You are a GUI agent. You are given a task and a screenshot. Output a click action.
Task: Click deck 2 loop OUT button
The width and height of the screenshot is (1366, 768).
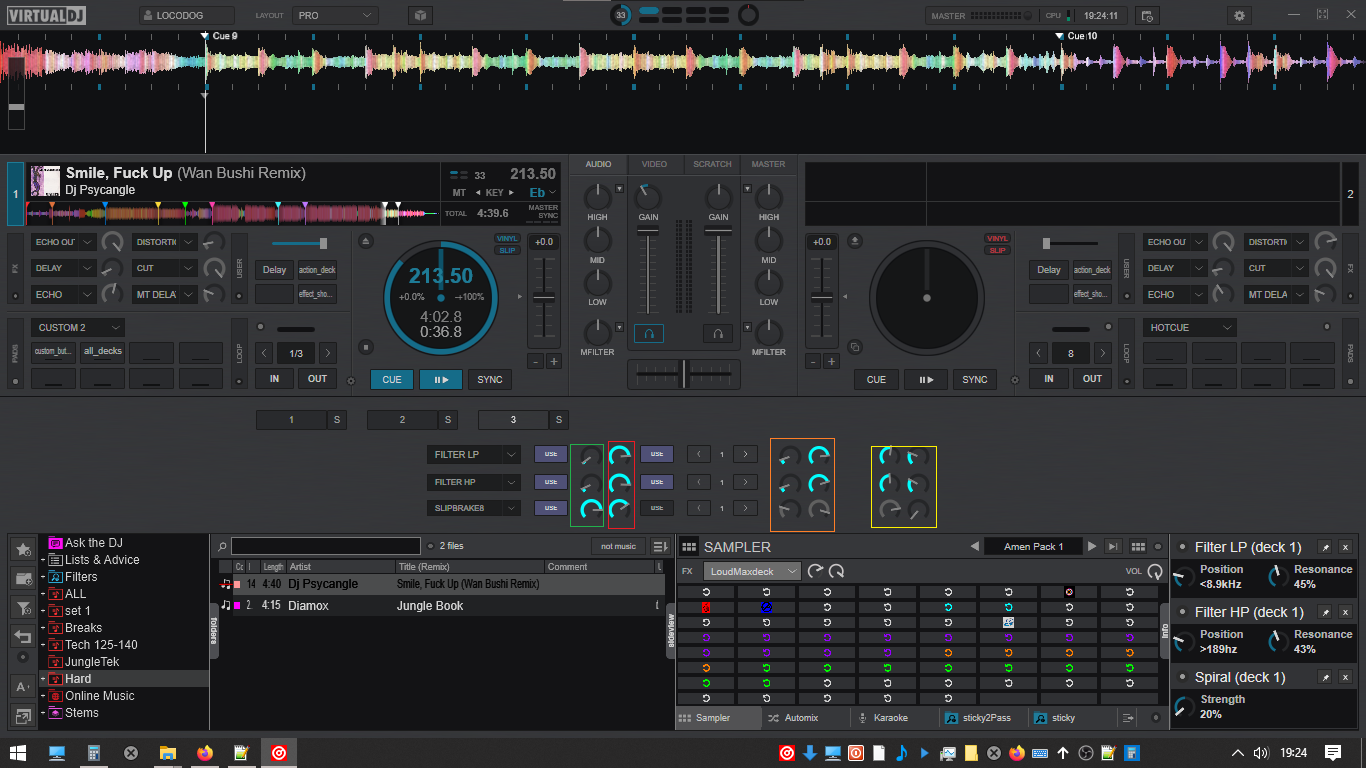click(1092, 379)
